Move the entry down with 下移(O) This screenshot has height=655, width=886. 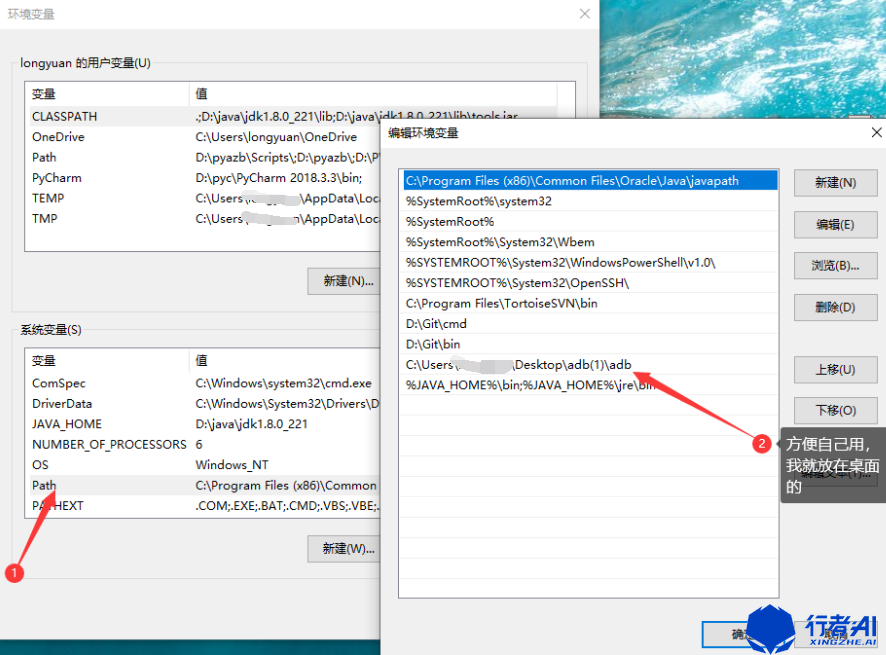click(x=835, y=410)
